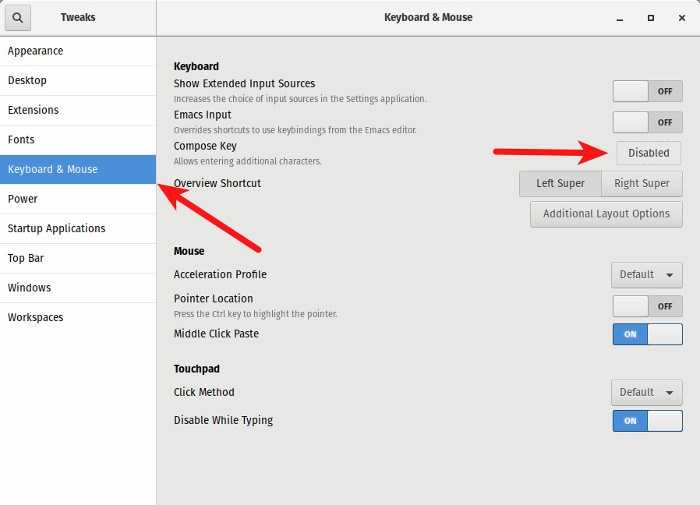Open the Appearance section

click(78, 51)
